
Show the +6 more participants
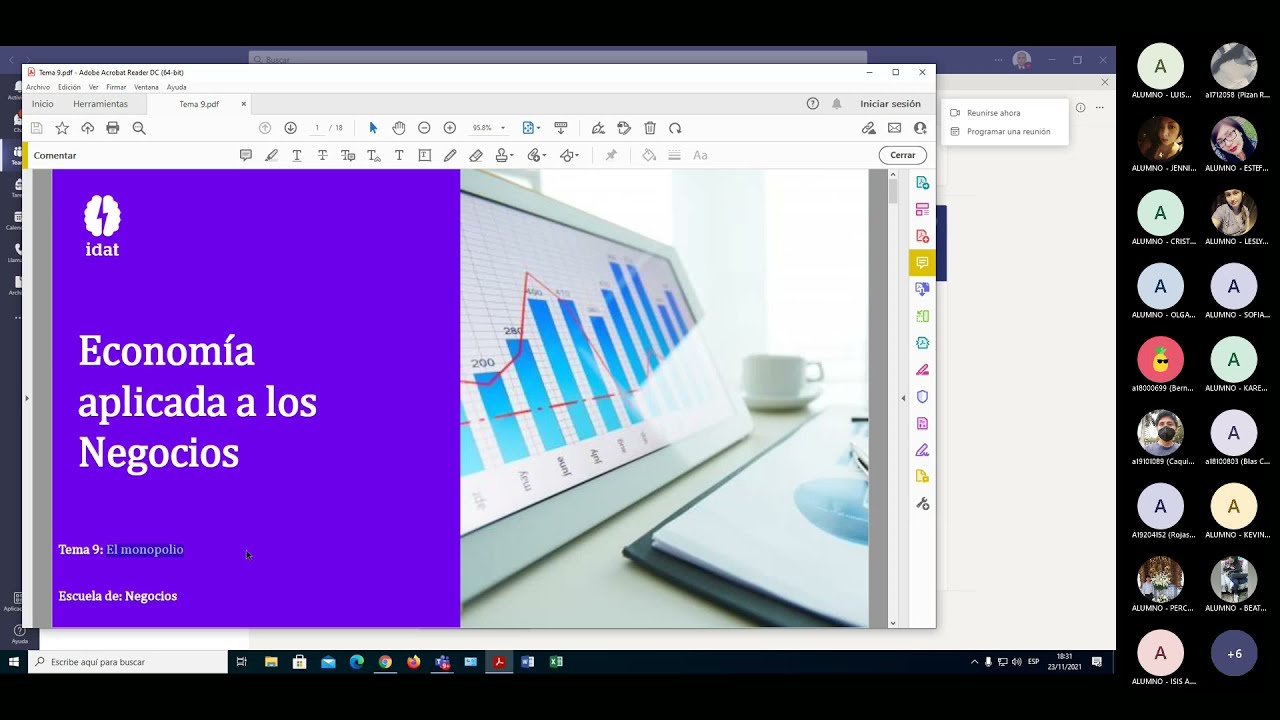(x=1234, y=653)
